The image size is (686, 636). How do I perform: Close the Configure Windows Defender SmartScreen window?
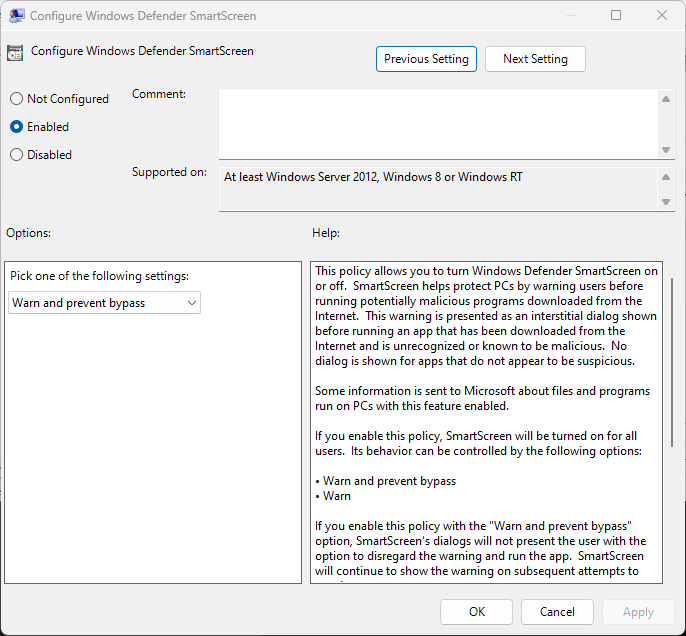(x=662, y=15)
